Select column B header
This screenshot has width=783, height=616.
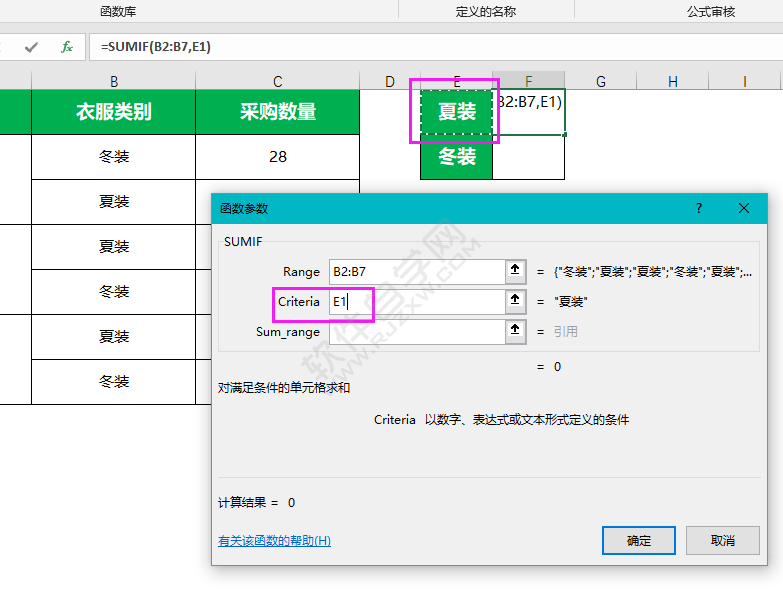pos(113,81)
